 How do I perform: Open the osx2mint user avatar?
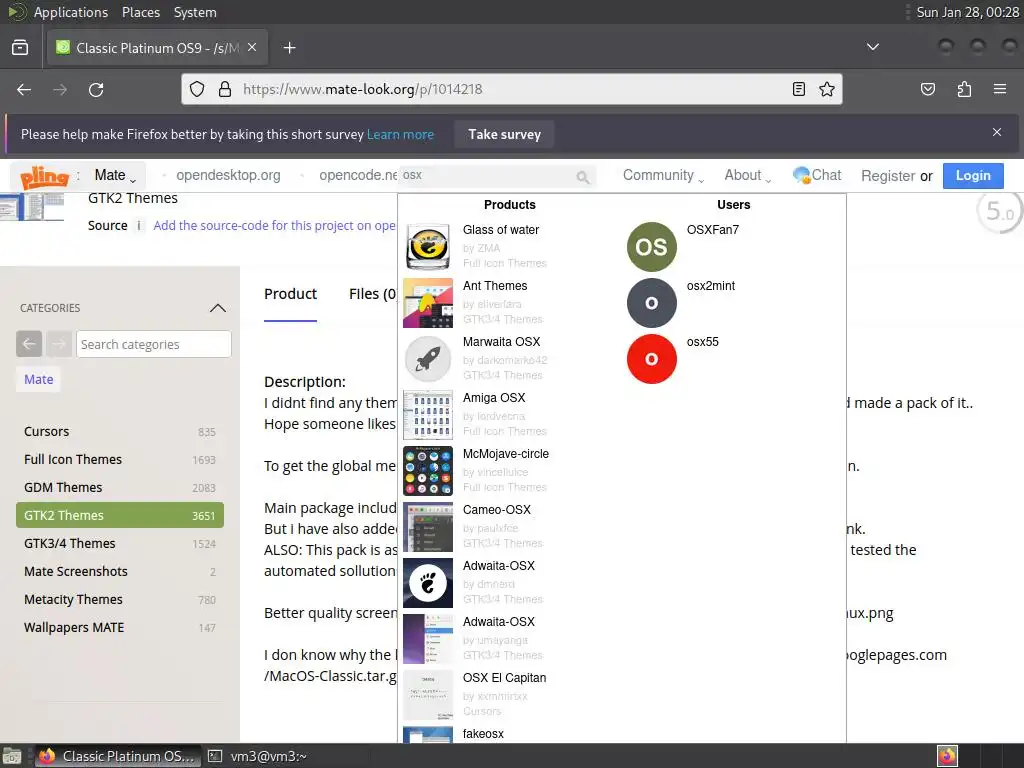(651, 303)
